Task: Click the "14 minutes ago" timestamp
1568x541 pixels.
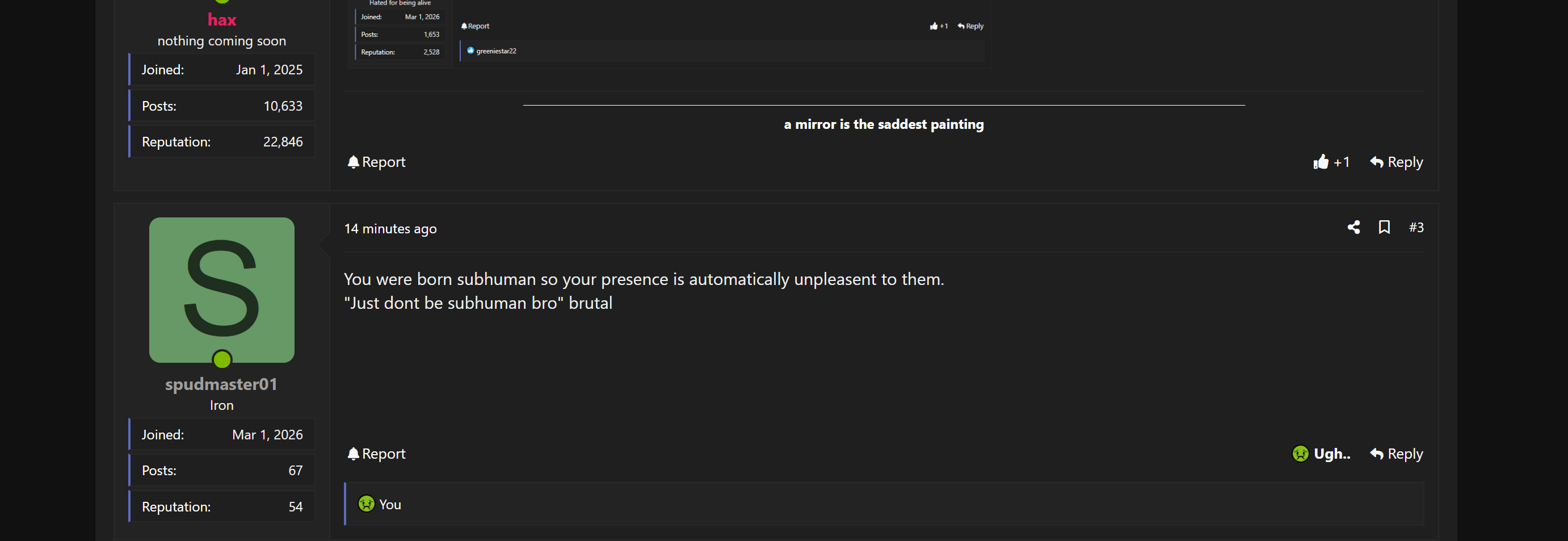Action: (390, 229)
